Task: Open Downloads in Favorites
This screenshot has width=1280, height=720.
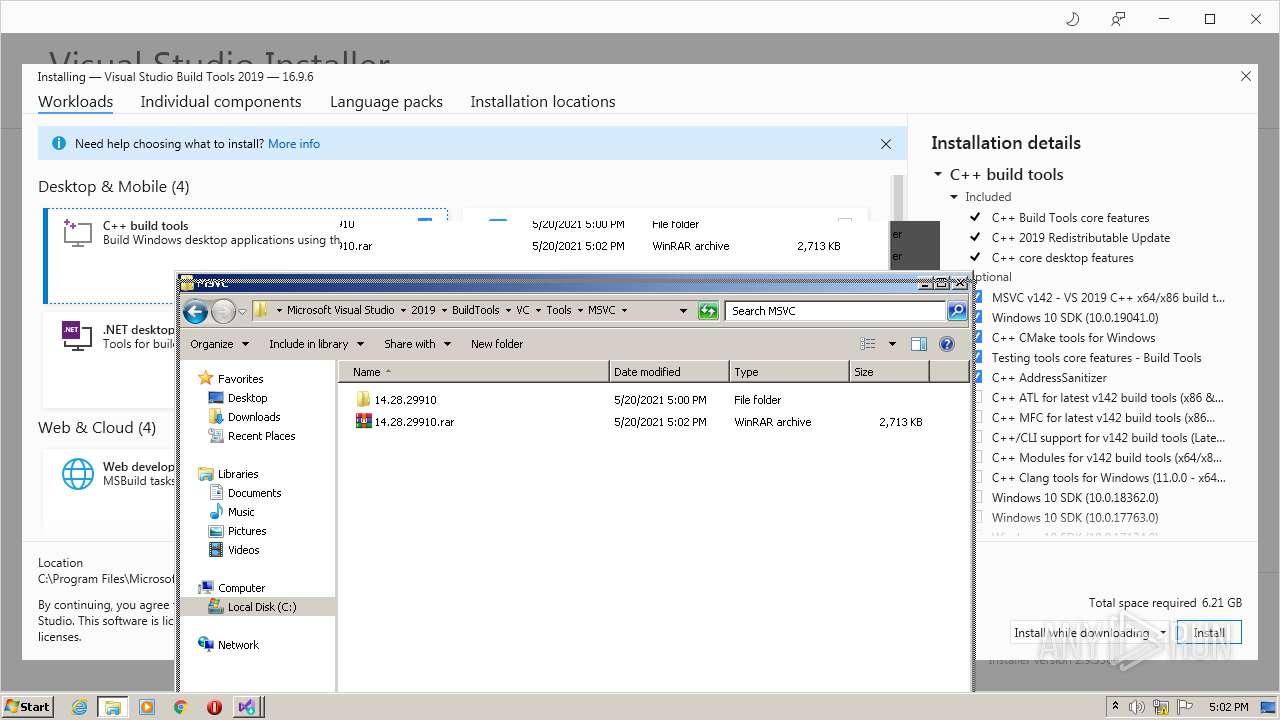Action: click(x=254, y=417)
